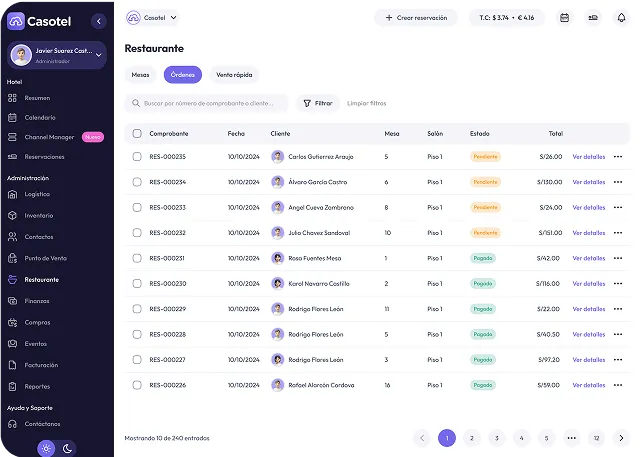Open the Filtrar filter options

318,103
